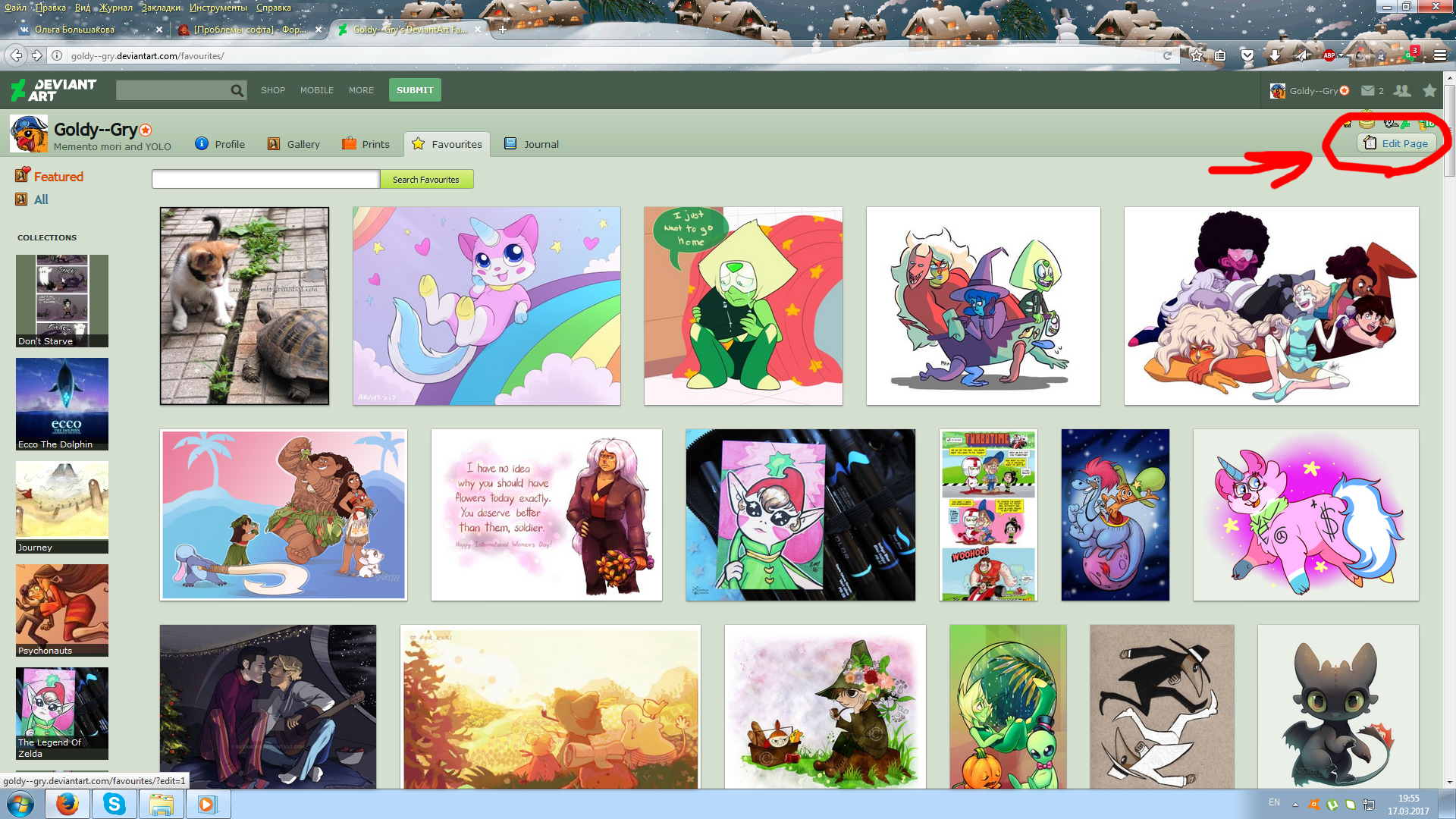Open the Journal tab

click(532, 144)
